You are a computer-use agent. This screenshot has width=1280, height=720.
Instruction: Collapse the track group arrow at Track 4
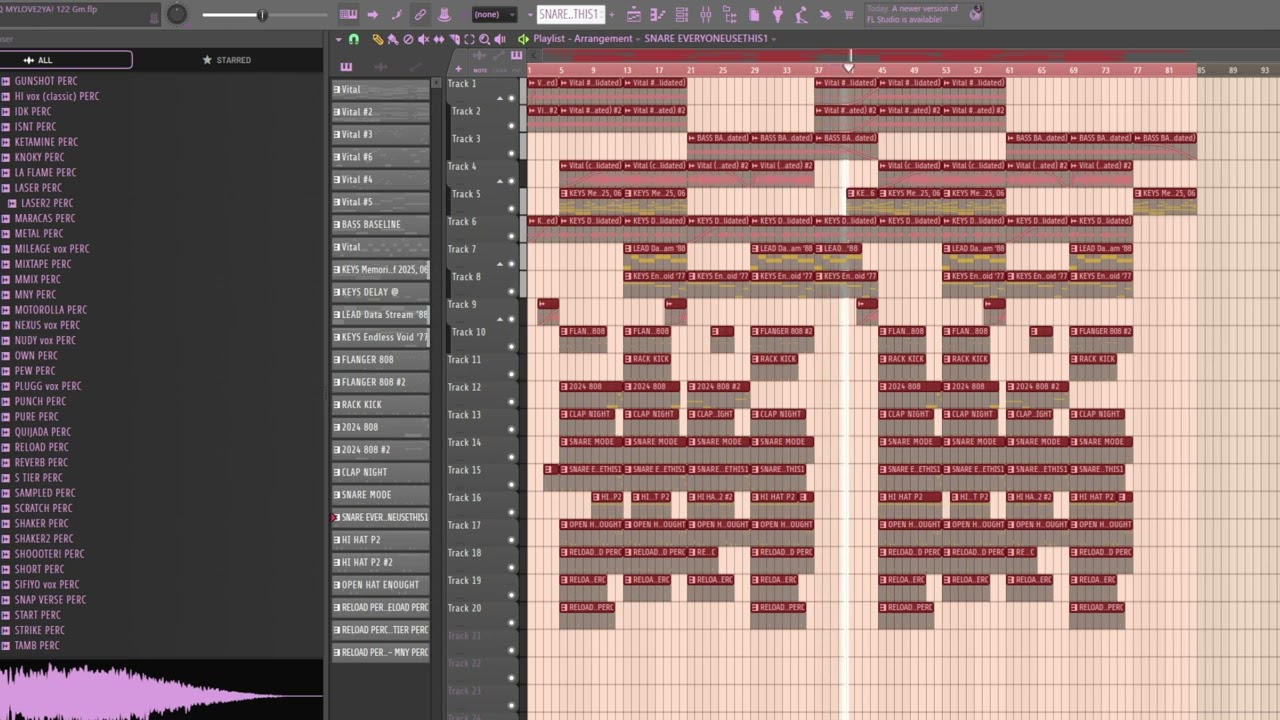(x=500, y=181)
